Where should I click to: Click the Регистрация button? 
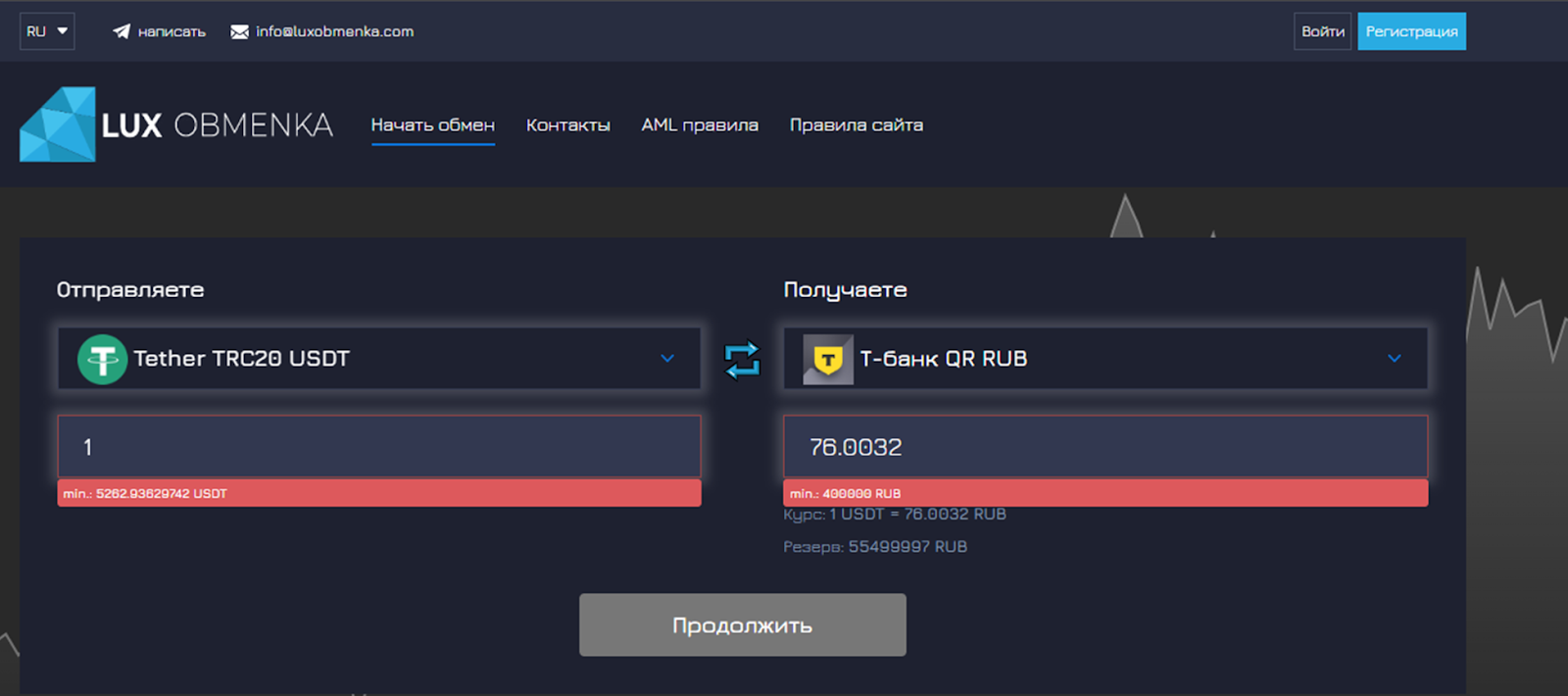coord(1411,31)
